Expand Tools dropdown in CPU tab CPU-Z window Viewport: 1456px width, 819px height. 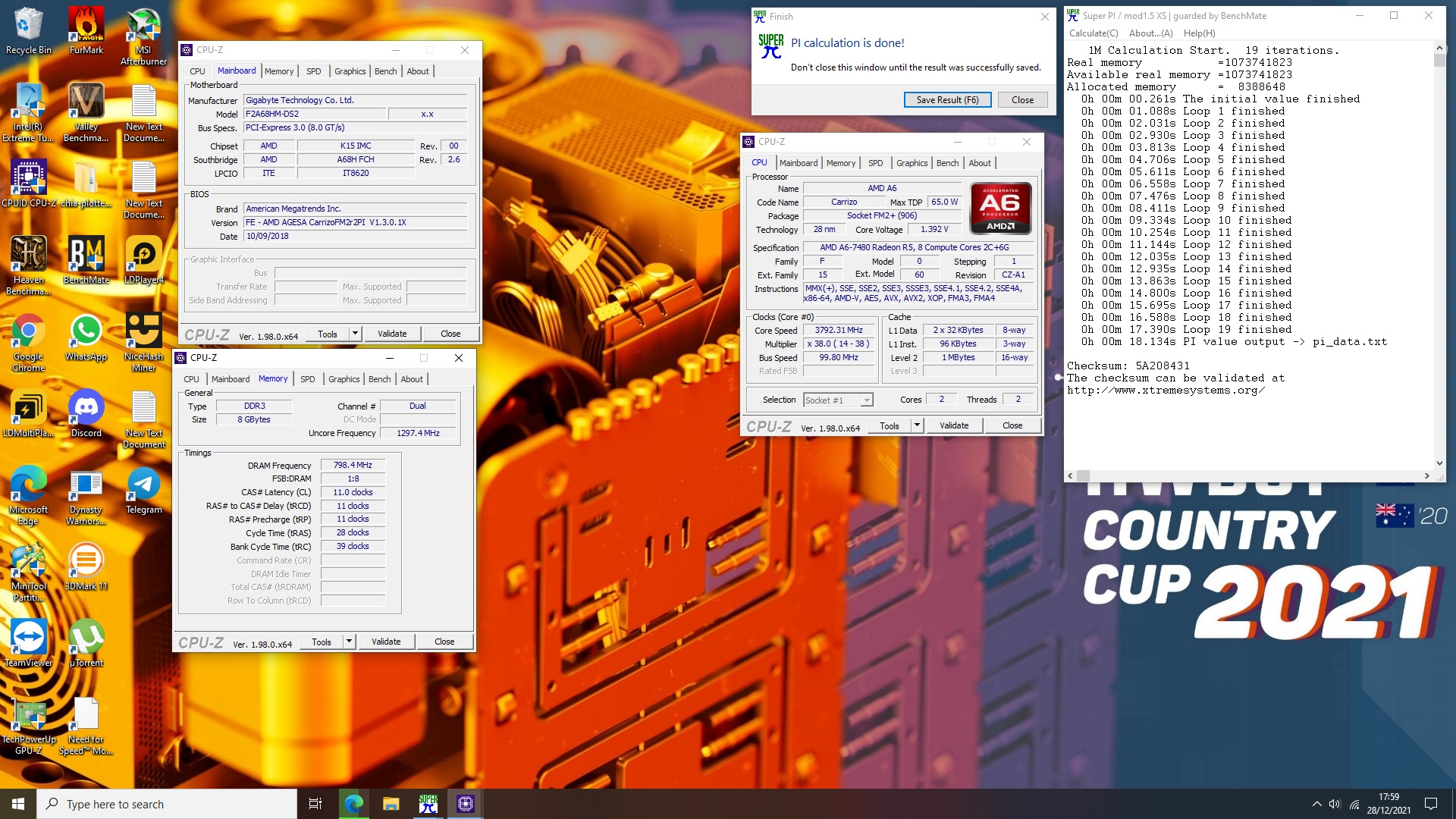[917, 425]
